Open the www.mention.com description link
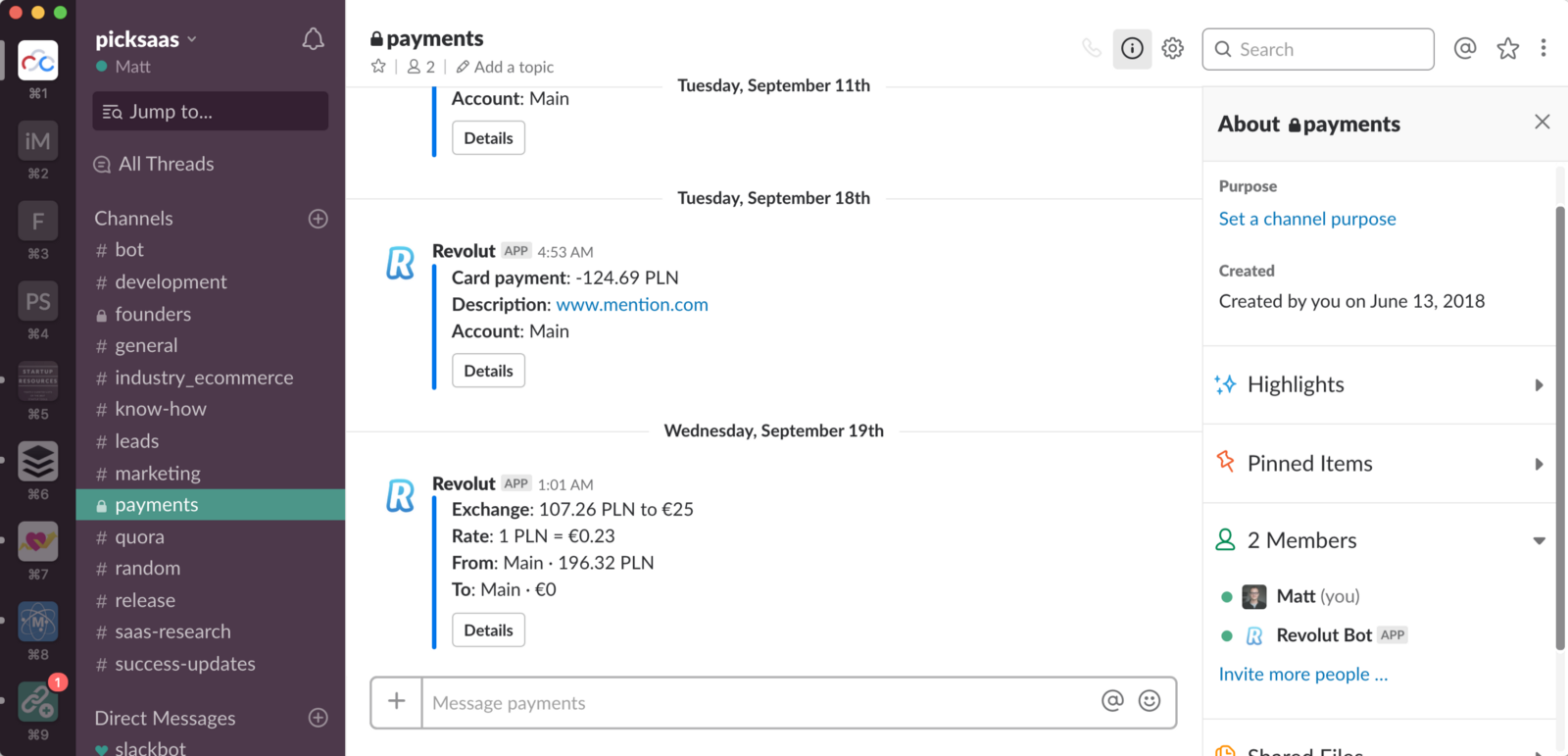Viewport: 1568px width, 756px height. 632,305
